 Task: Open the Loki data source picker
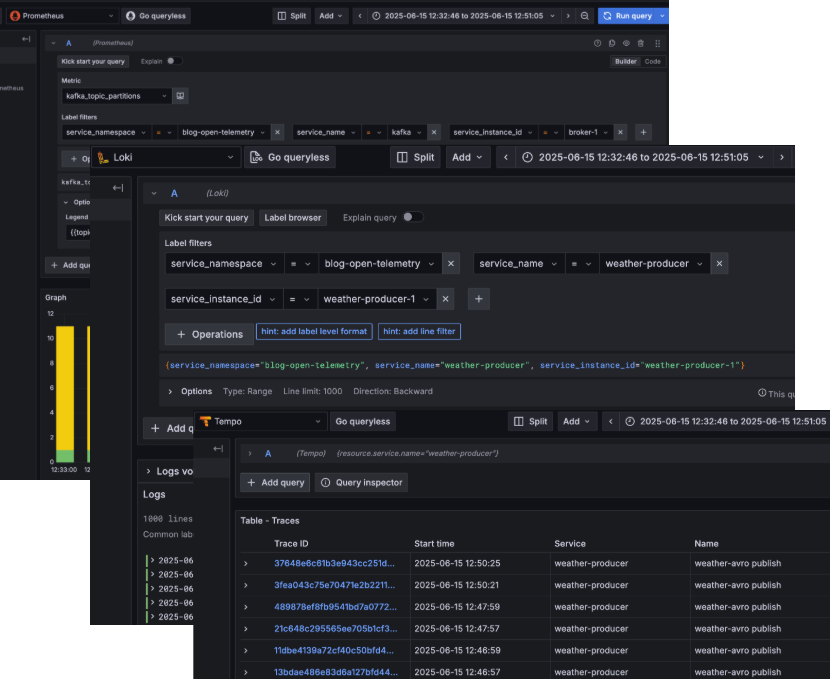[166, 157]
